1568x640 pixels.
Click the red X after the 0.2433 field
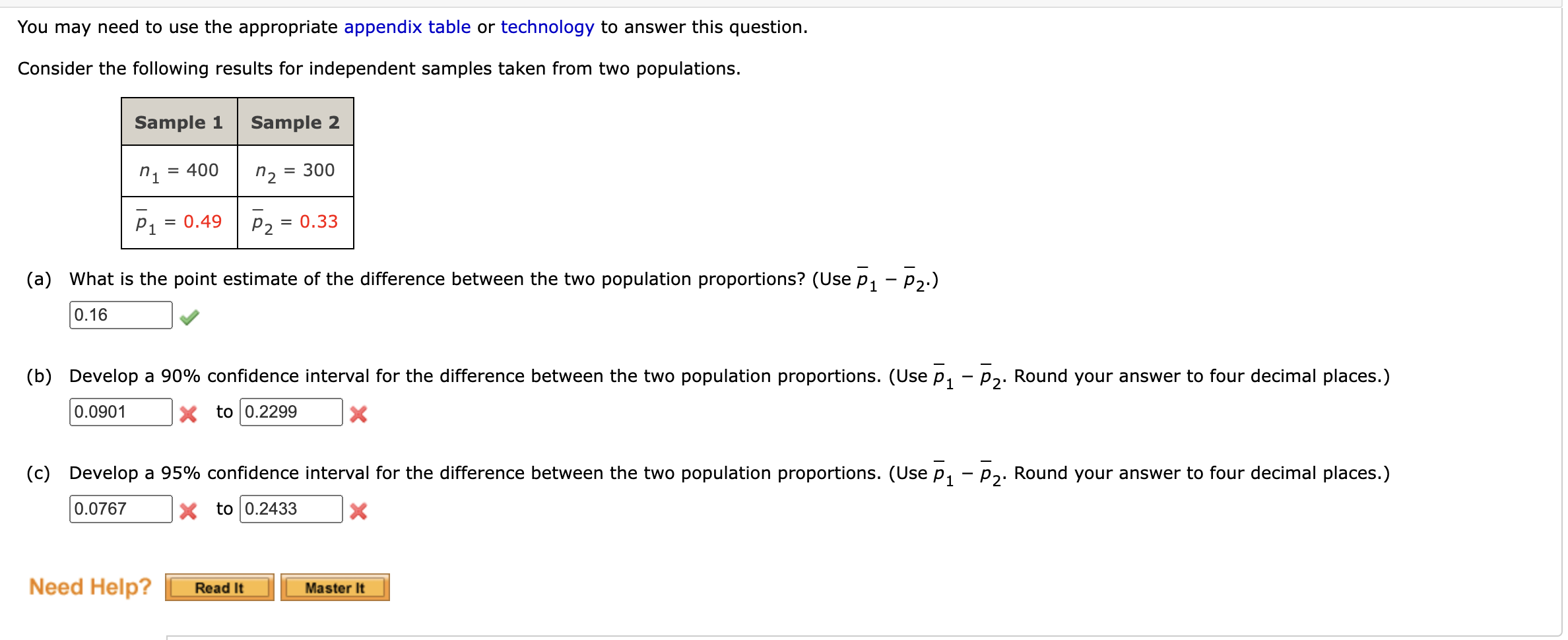coord(357,511)
